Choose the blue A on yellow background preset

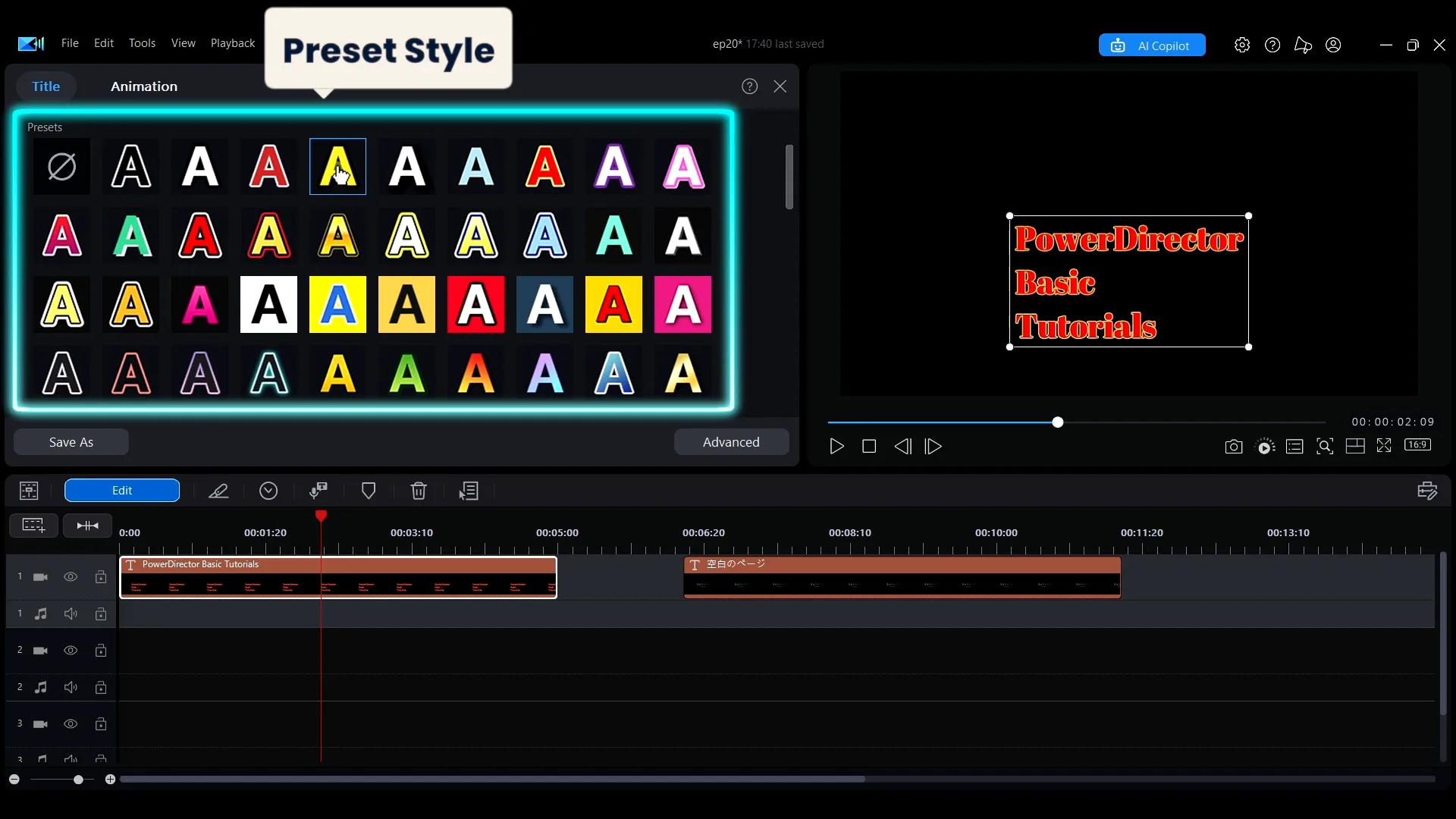pyautogui.click(x=337, y=304)
